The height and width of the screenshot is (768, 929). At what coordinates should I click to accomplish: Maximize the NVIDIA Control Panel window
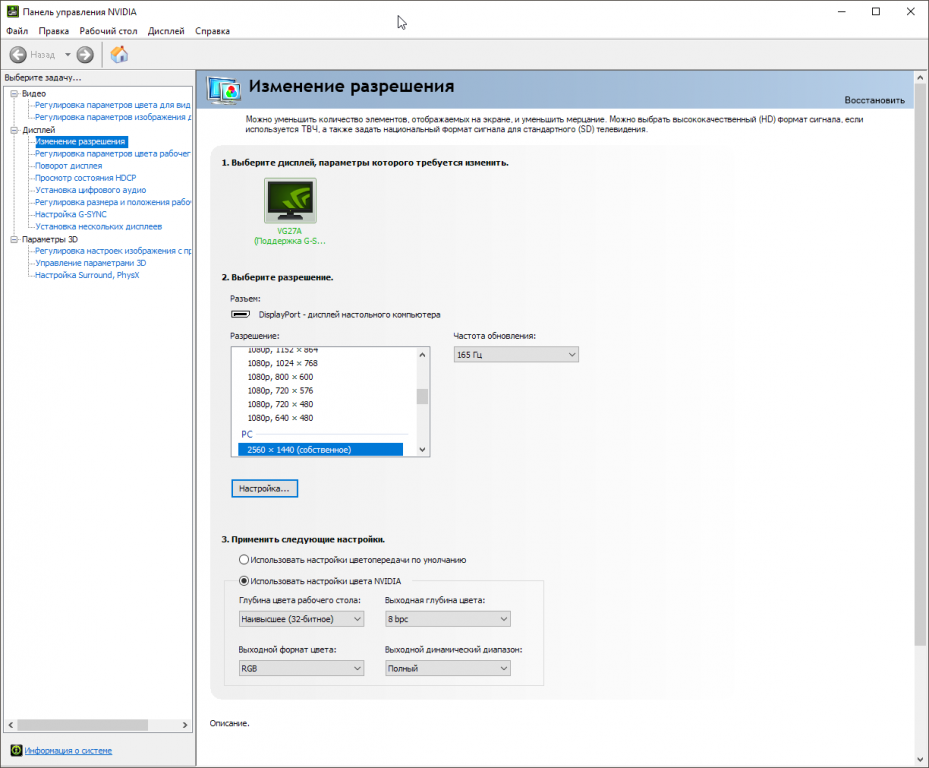pyautogui.click(x=876, y=12)
